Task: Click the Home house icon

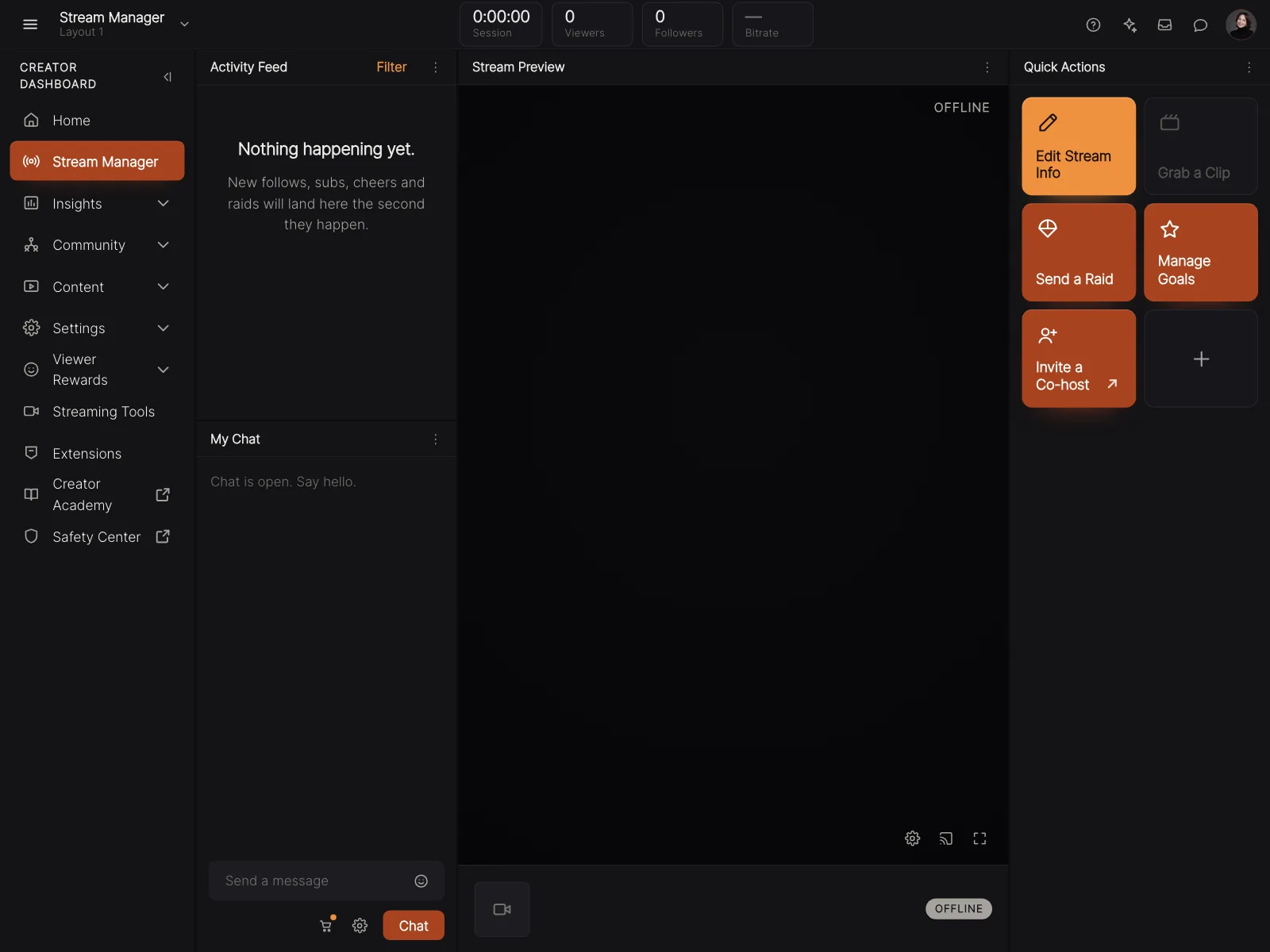Action: [31, 120]
